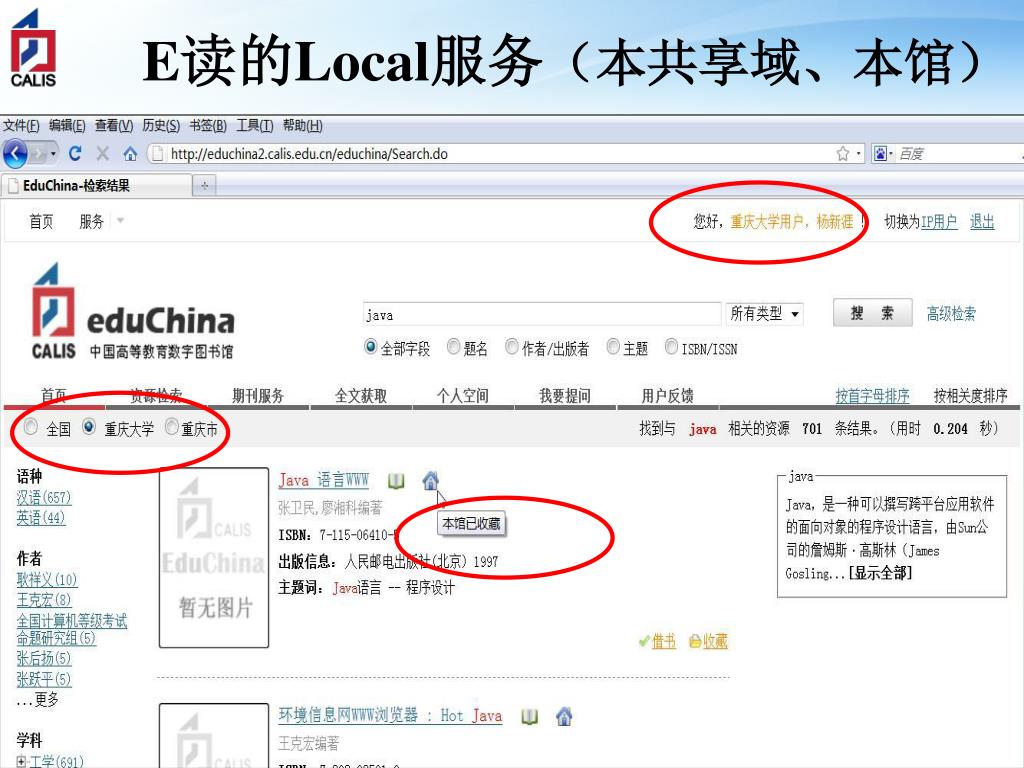Go to the browser home icon
Viewport: 1024px width, 768px height.
(130, 154)
